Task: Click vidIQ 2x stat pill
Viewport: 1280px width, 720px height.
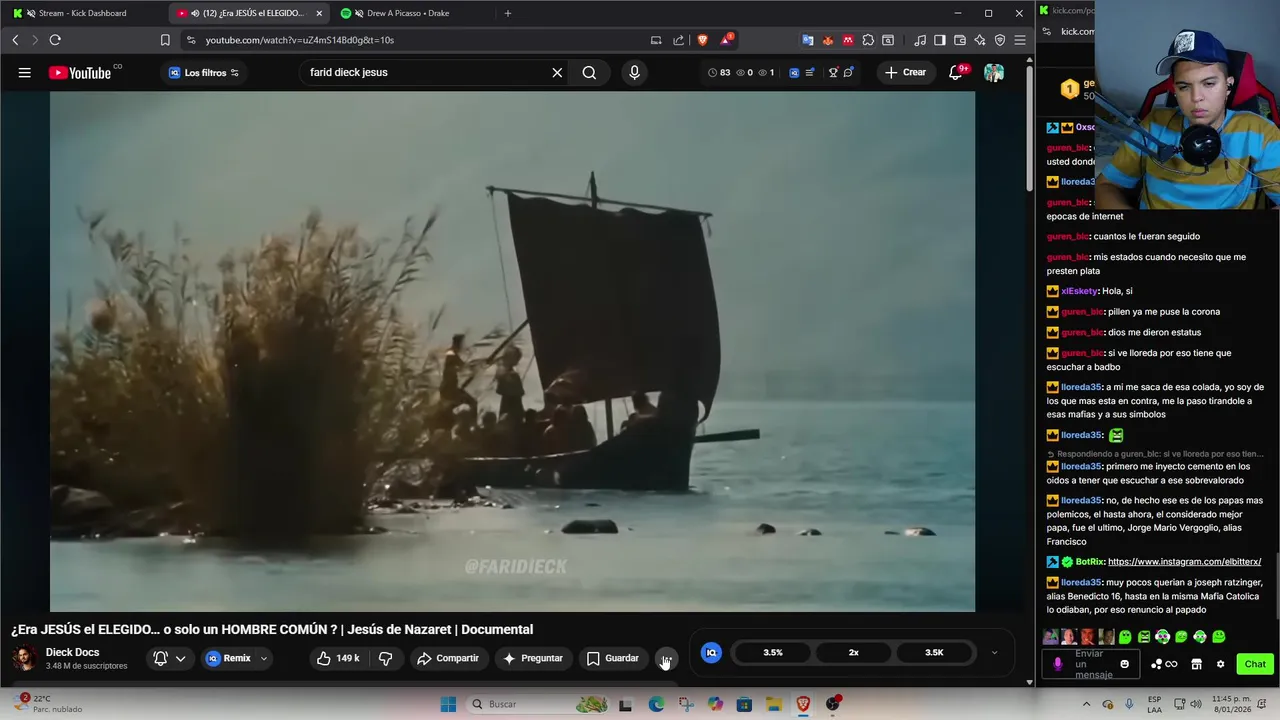Action: [x=854, y=652]
